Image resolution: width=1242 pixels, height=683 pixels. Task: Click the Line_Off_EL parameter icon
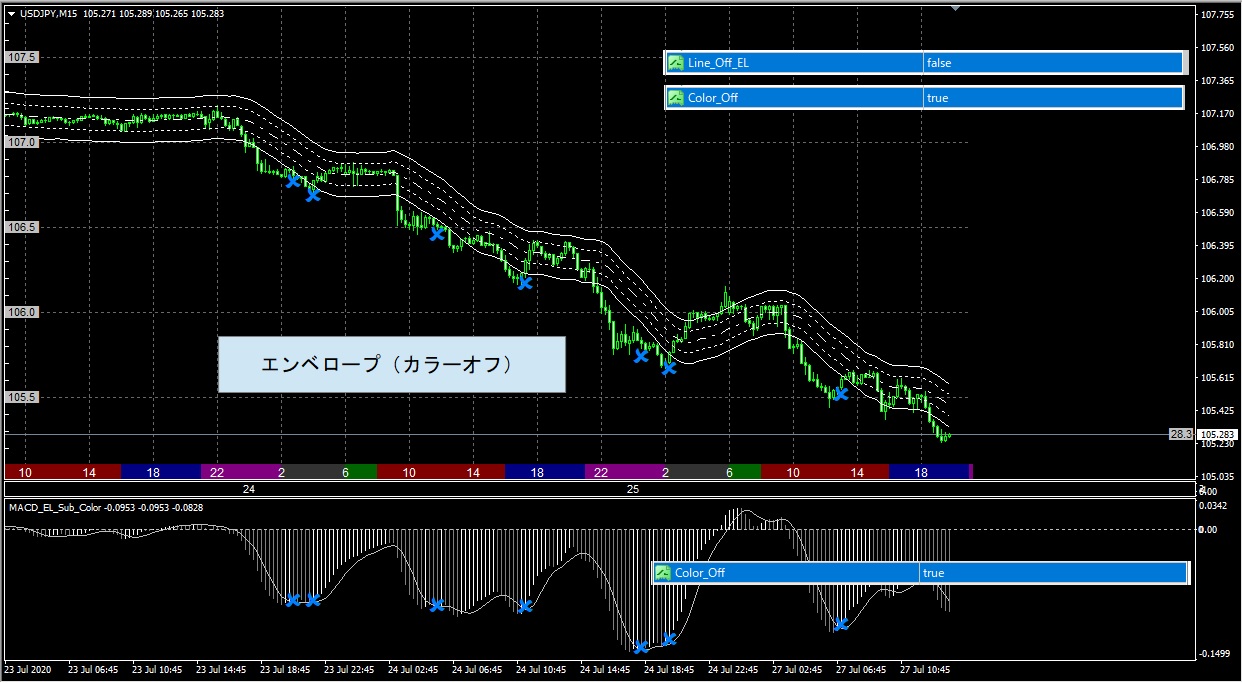click(x=676, y=63)
